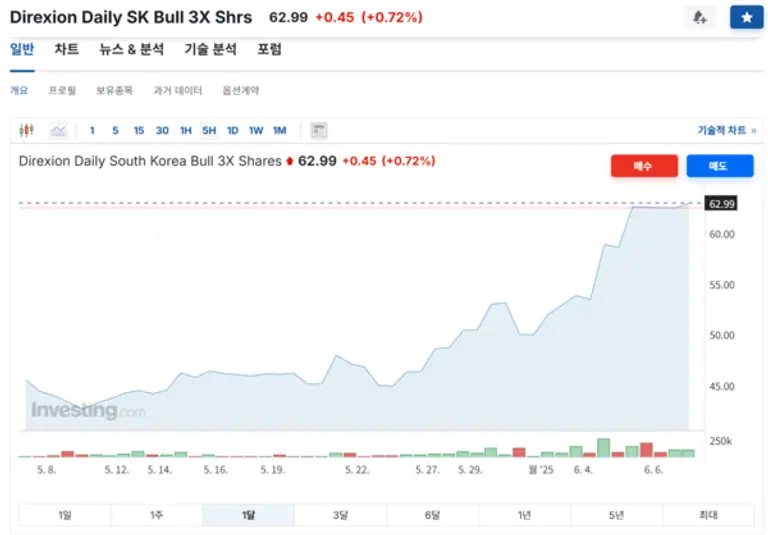Switch to candlestick chart type icon
The height and width of the screenshot is (535, 768).
[27, 130]
